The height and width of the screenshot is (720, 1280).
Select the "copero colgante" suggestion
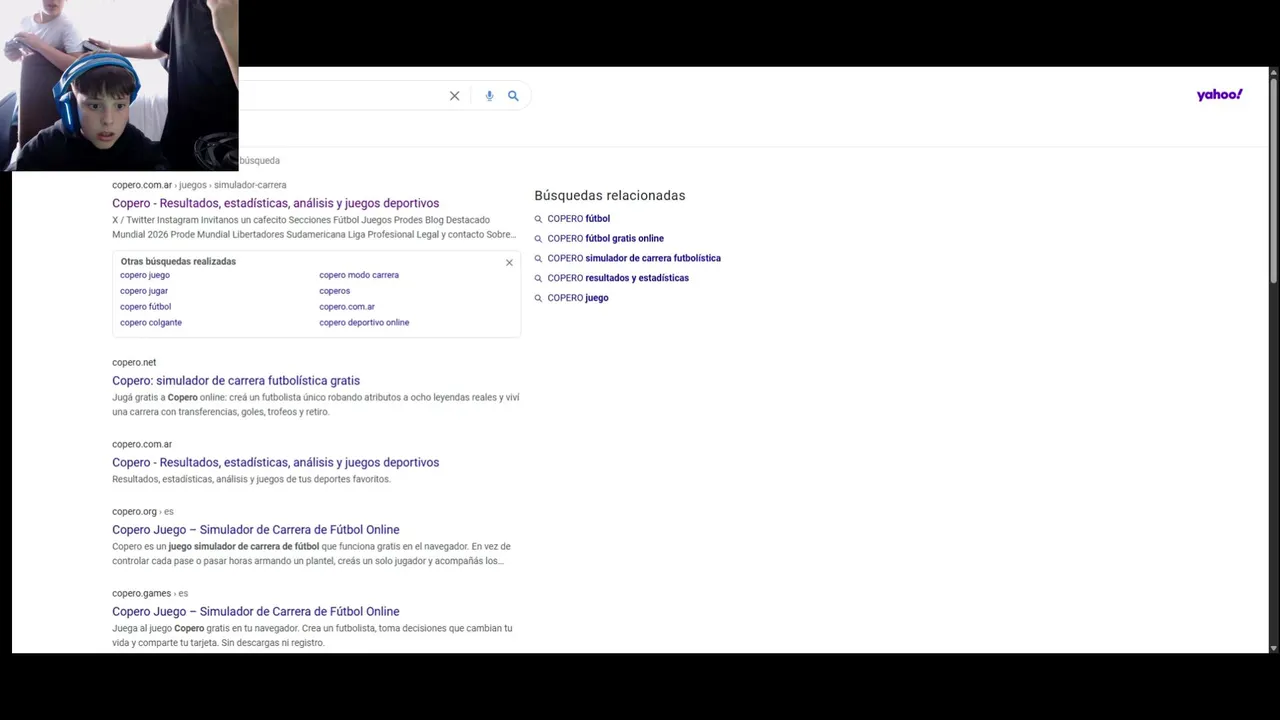[x=151, y=323]
